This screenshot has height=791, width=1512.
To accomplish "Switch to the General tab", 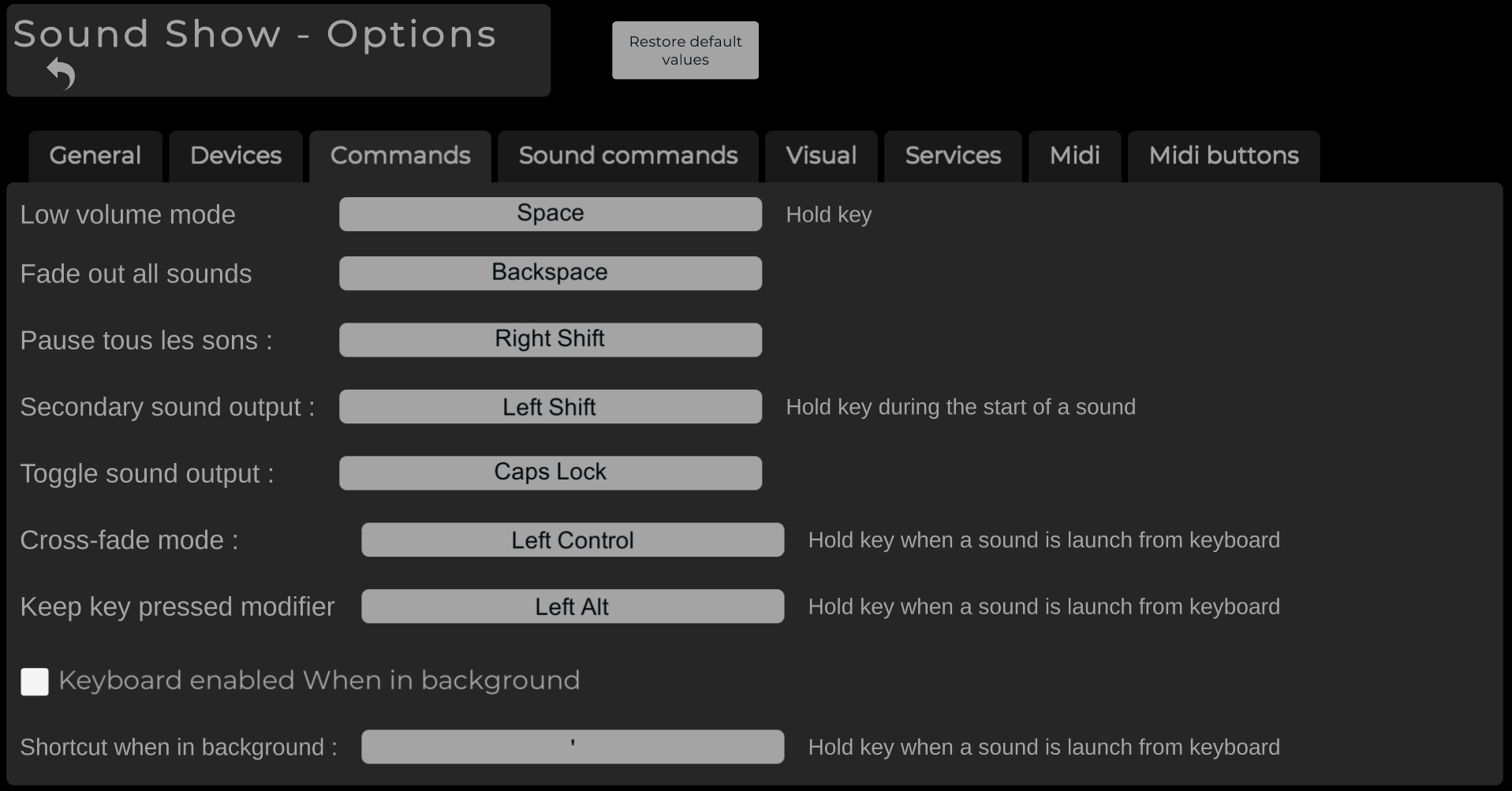I will [95, 156].
